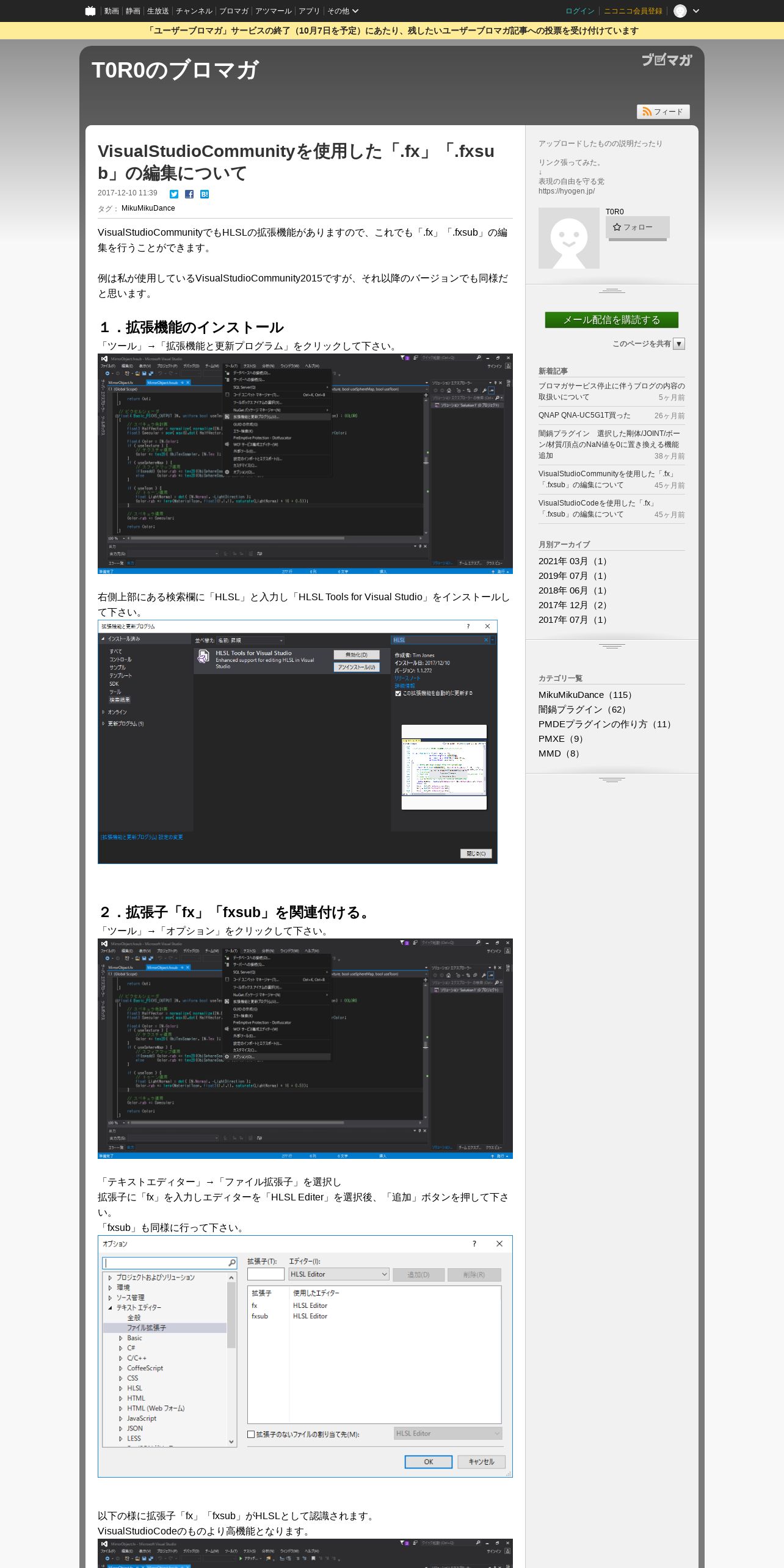Share article on Twitter icon
This screenshot has height=1568, width=784.
(x=174, y=194)
